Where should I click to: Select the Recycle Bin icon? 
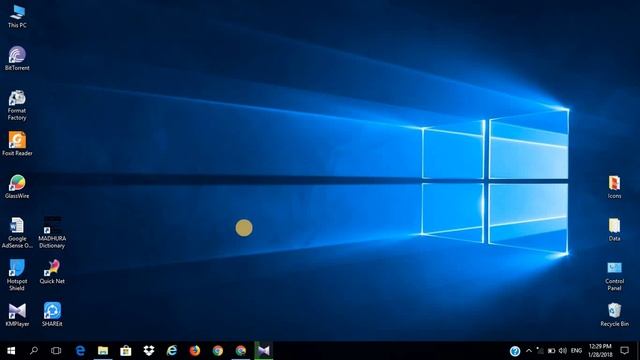pos(614,315)
